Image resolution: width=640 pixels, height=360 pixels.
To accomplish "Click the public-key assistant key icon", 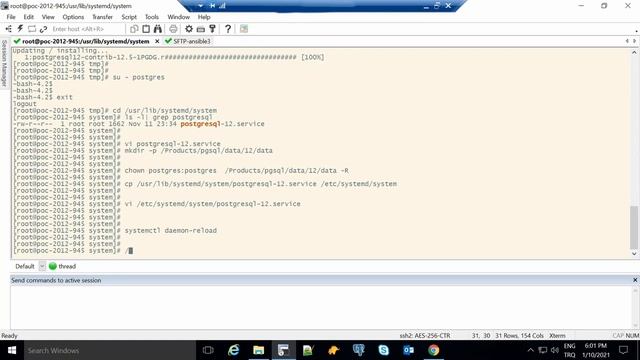I will click(212, 29).
